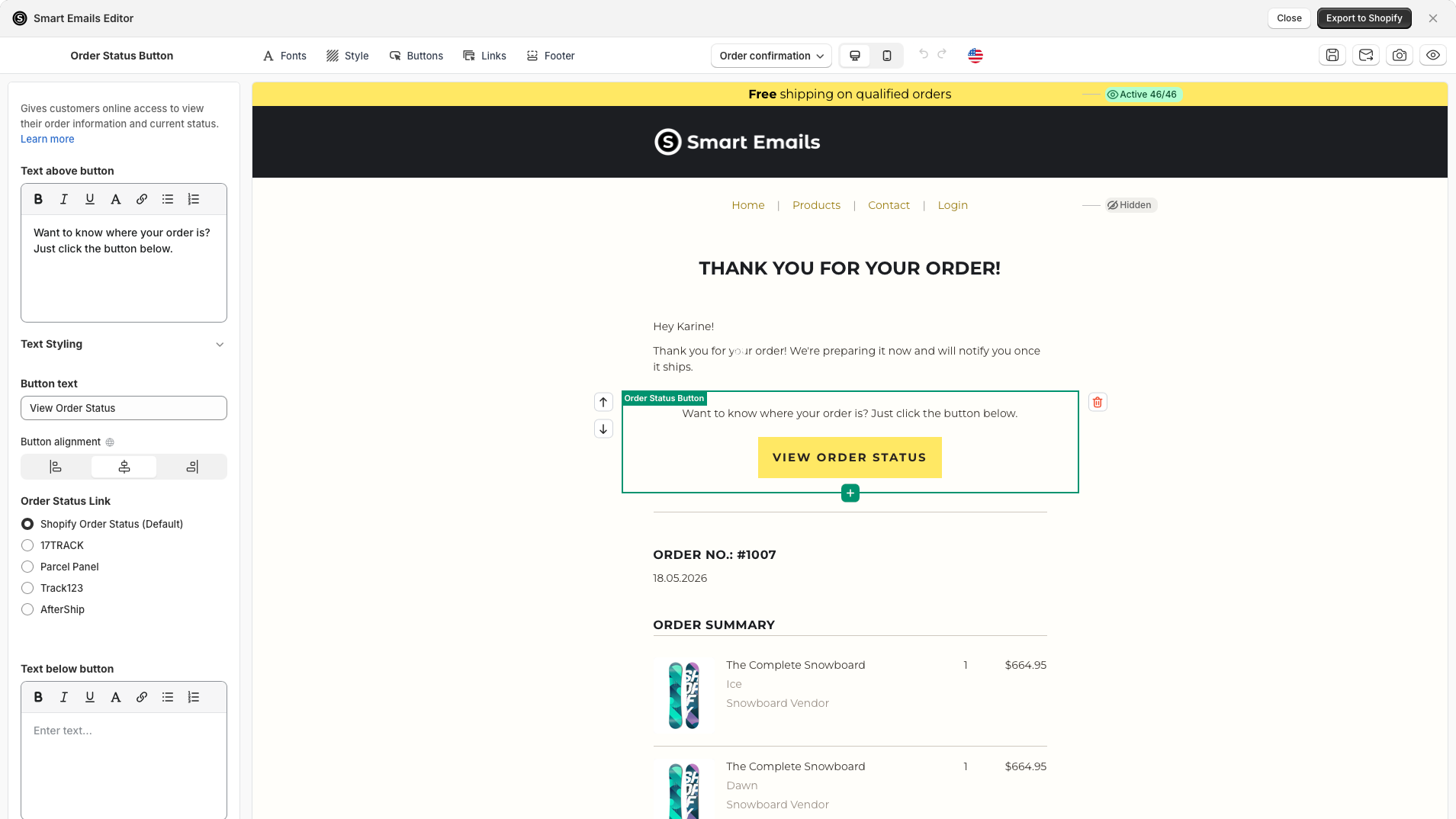The image size is (1456, 819).
Task: Switch to mobile preview
Action: (x=887, y=56)
